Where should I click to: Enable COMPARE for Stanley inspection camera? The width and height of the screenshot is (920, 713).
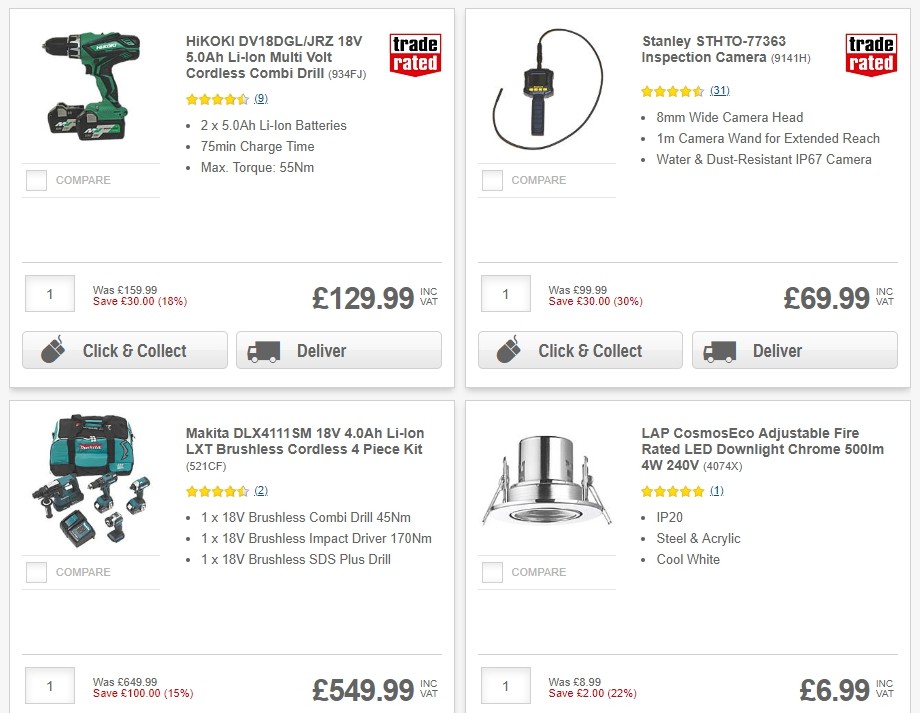point(492,180)
